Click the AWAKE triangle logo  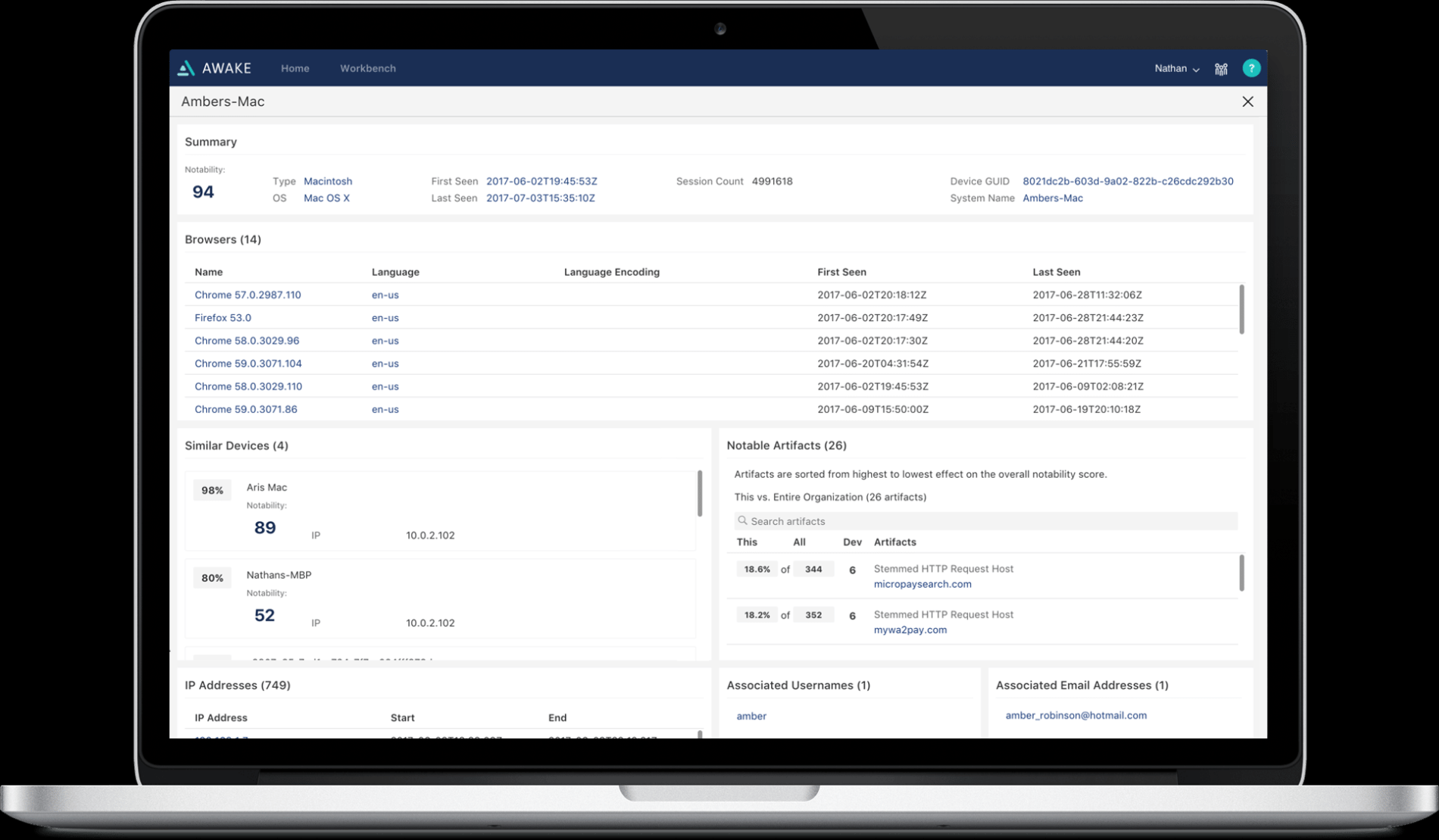(x=186, y=67)
